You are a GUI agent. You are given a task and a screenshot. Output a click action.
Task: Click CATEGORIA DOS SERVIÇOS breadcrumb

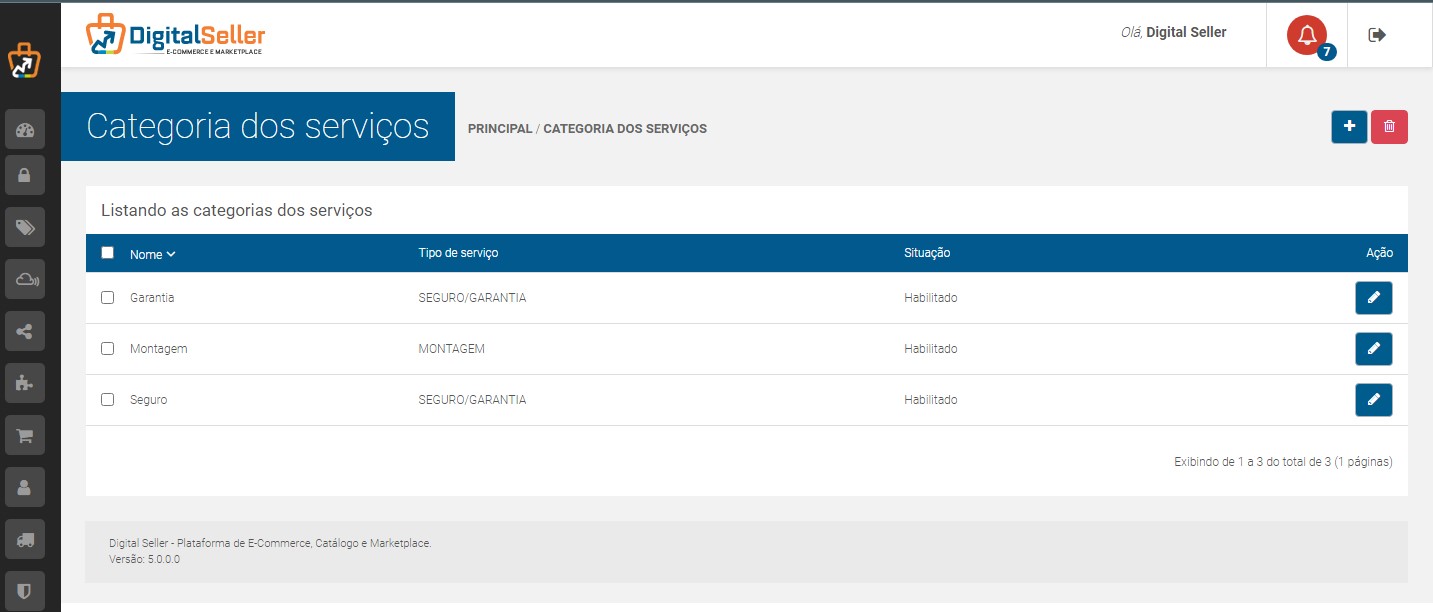coord(625,129)
